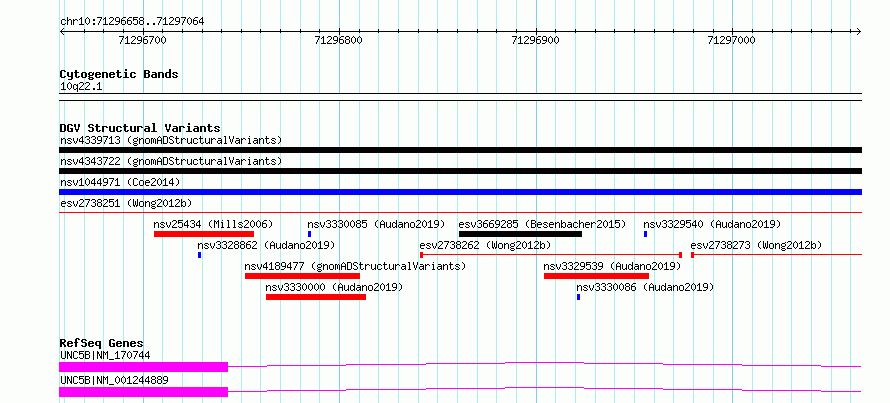Open the nsv1044971 (Coe2014) variant label
The height and width of the screenshot is (403, 890).
(x=120, y=182)
